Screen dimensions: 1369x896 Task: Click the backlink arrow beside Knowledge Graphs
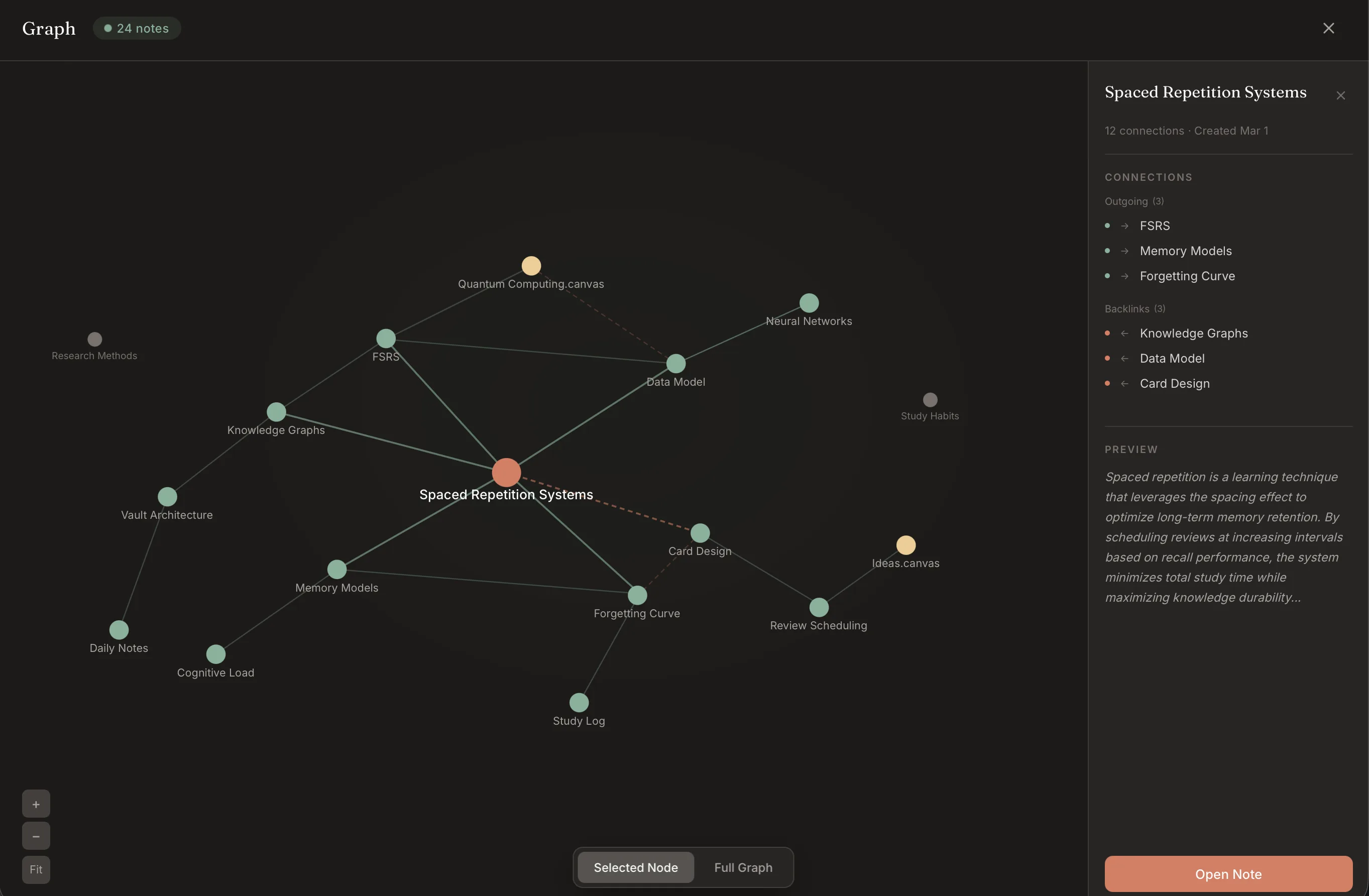1125,333
